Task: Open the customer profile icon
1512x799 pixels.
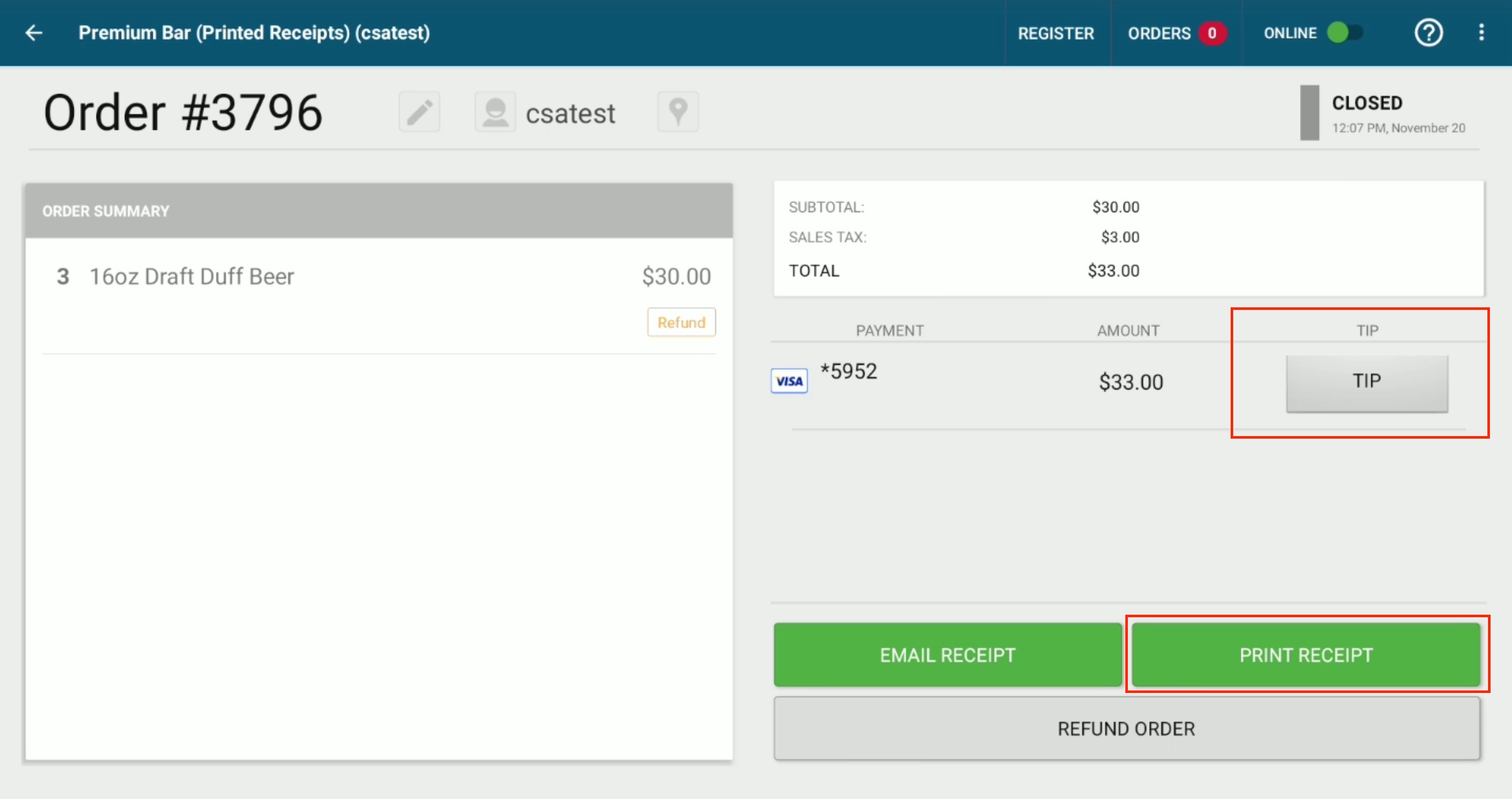Action: tap(495, 112)
